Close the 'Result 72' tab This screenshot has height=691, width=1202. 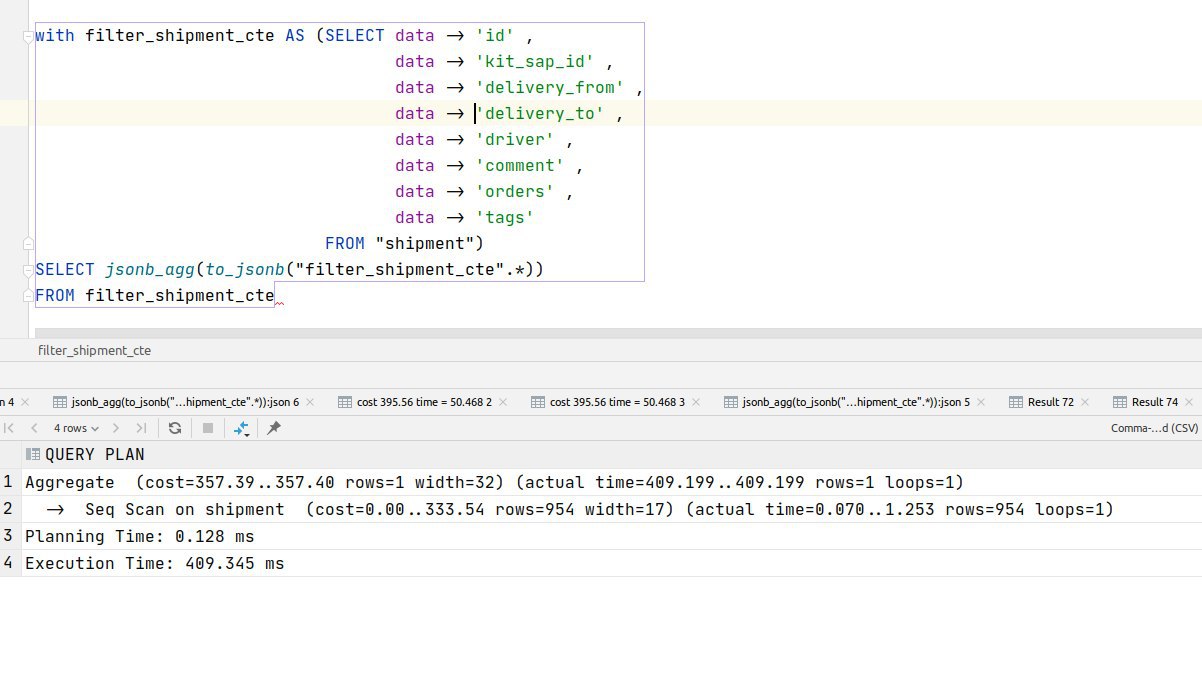point(1088,402)
